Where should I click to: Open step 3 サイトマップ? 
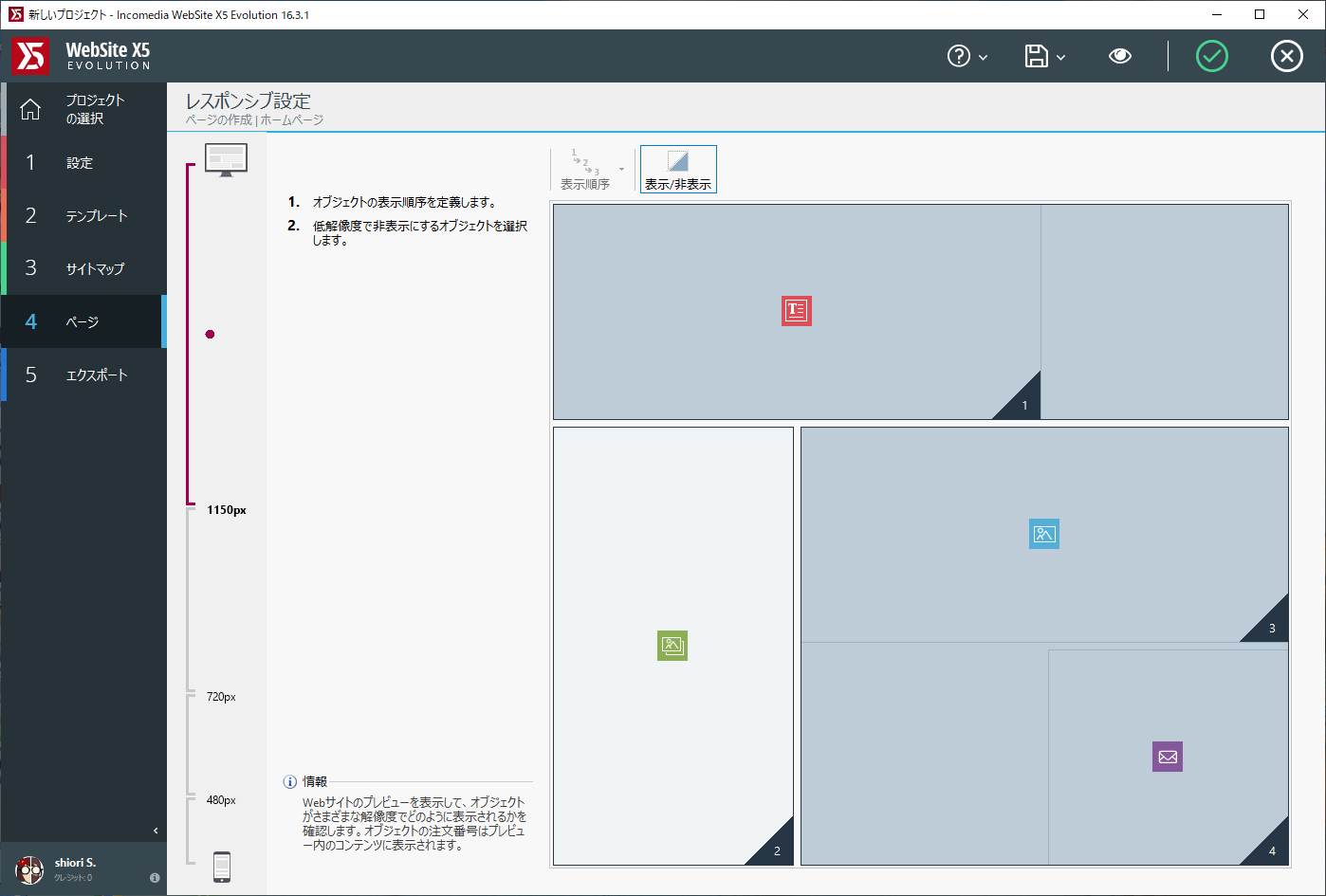coord(83,269)
